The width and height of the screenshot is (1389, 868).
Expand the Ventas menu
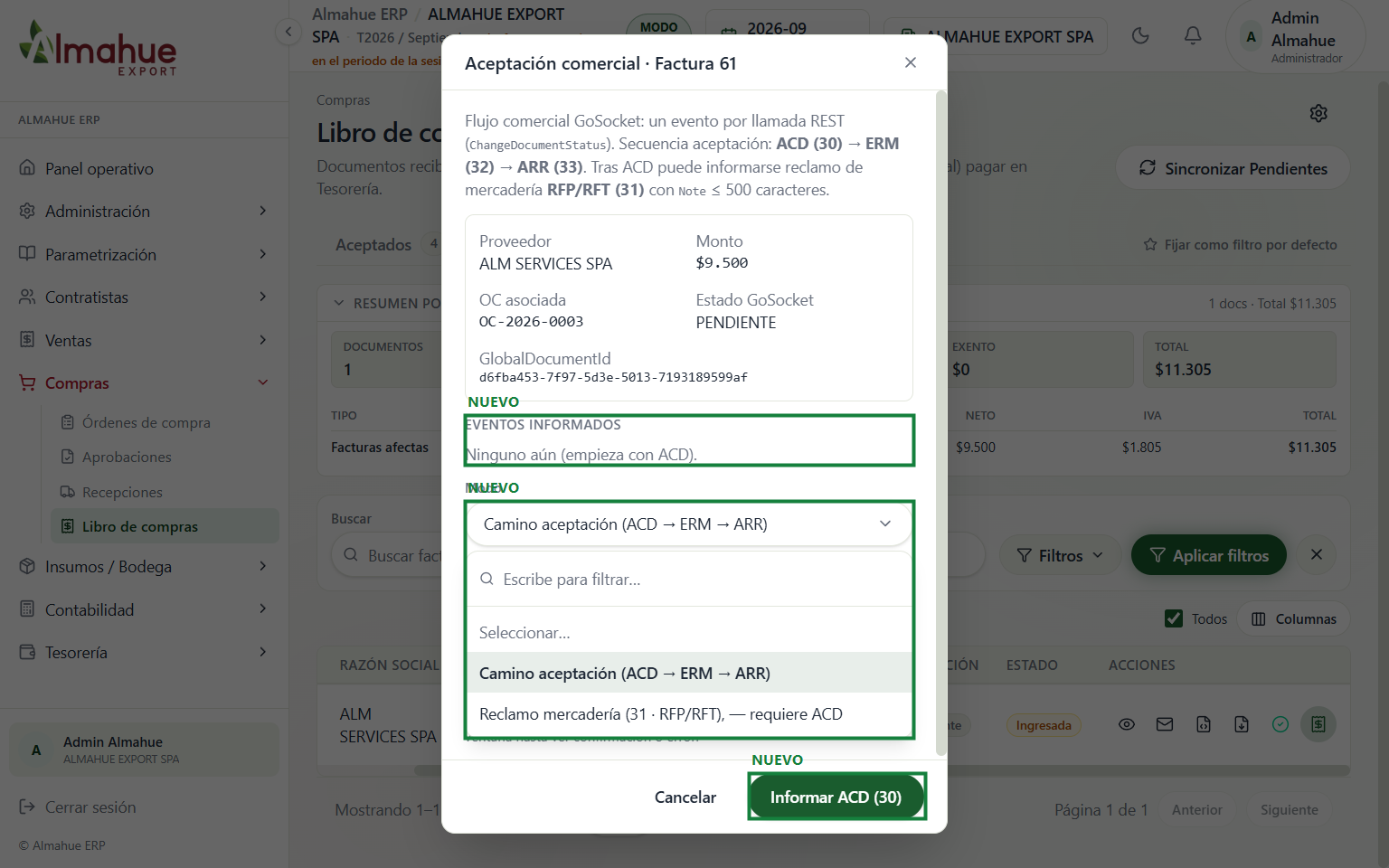tap(145, 340)
